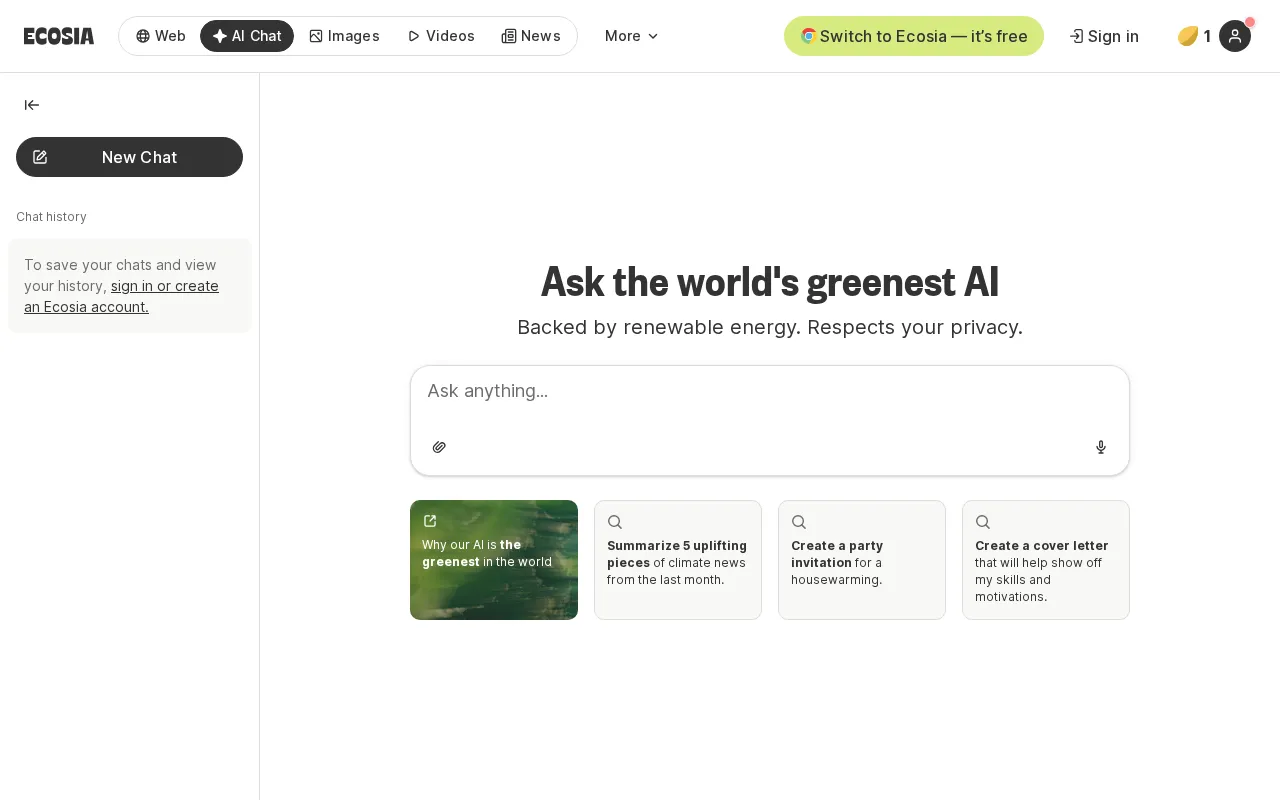
Task: Click the Sign in link
Action: (x=1104, y=36)
